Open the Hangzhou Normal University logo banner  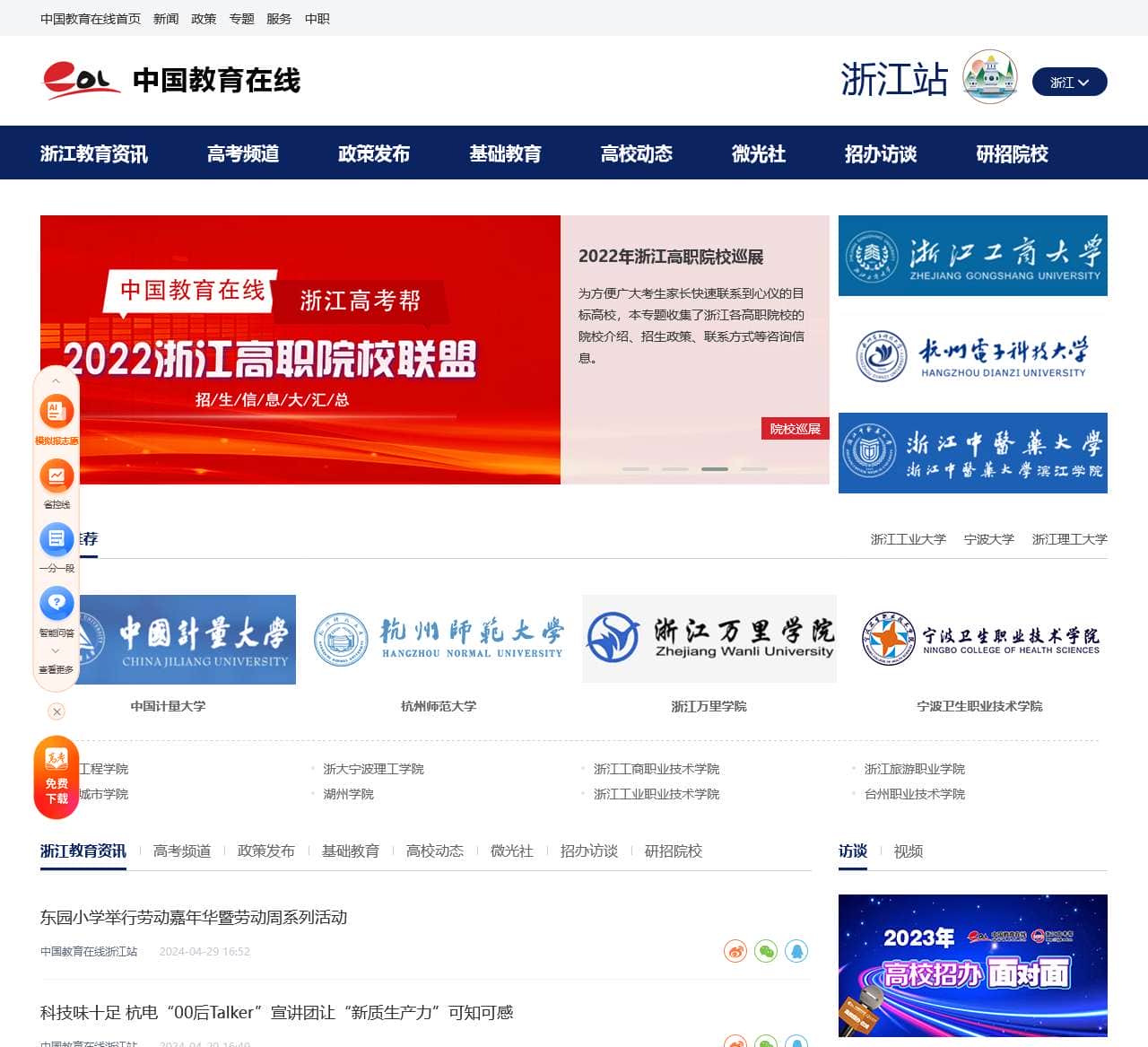click(x=439, y=640)
